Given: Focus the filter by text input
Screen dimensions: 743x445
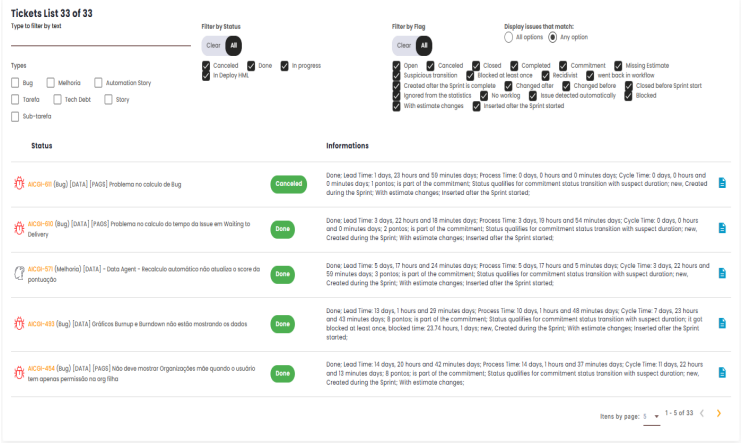Looking at the screenshot, I should click(100, 40).
